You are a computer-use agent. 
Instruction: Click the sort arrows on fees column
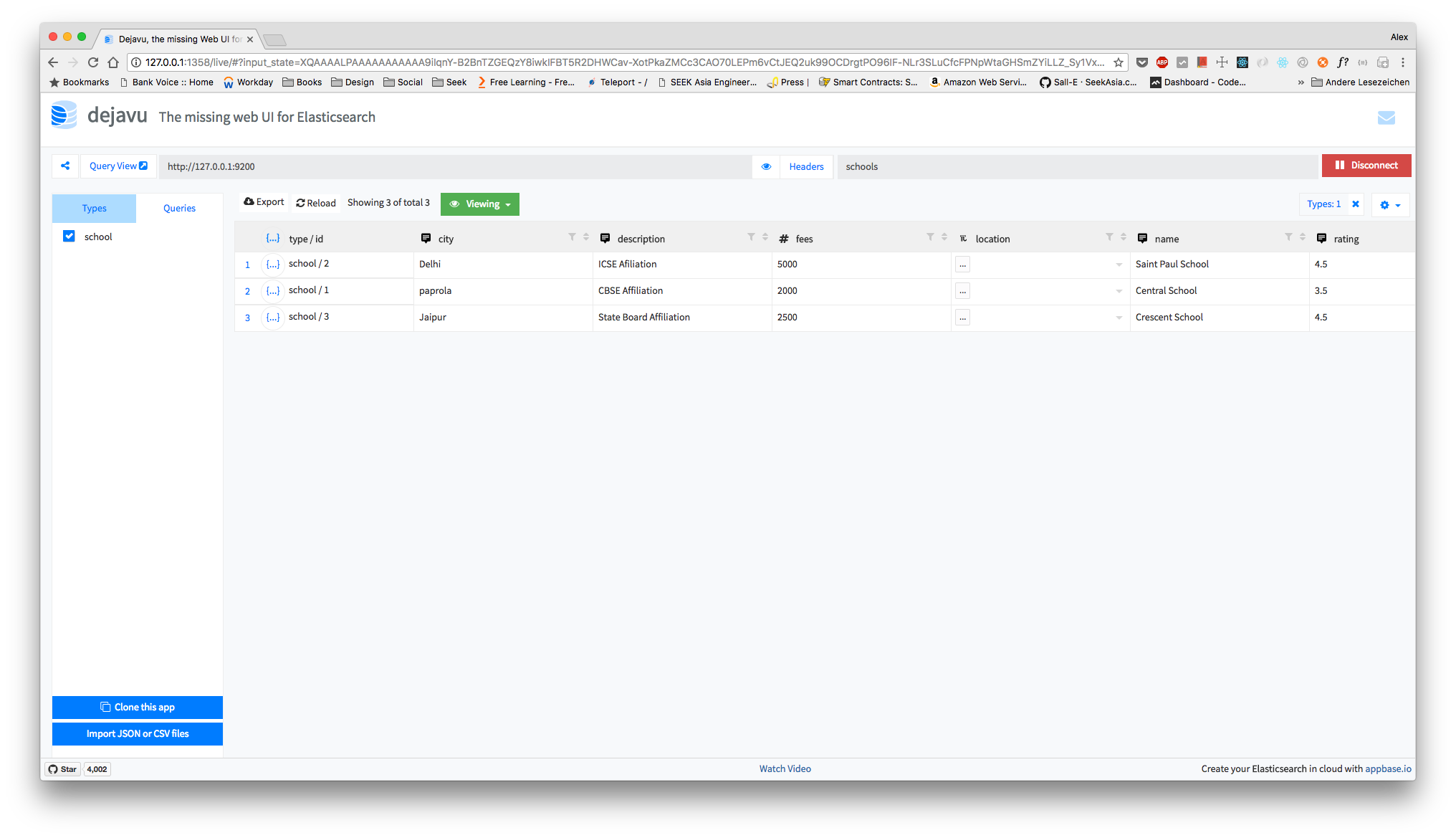tap(944, 237)
